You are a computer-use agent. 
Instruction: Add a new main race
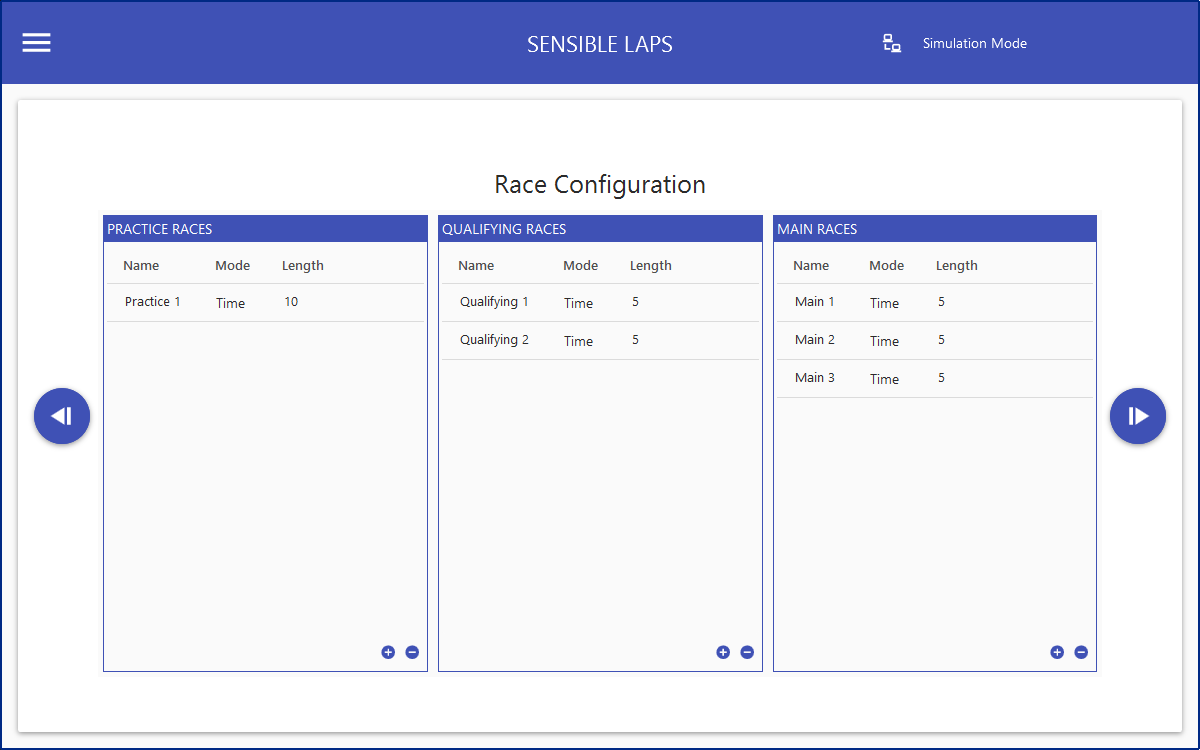tap(1057, 652)
